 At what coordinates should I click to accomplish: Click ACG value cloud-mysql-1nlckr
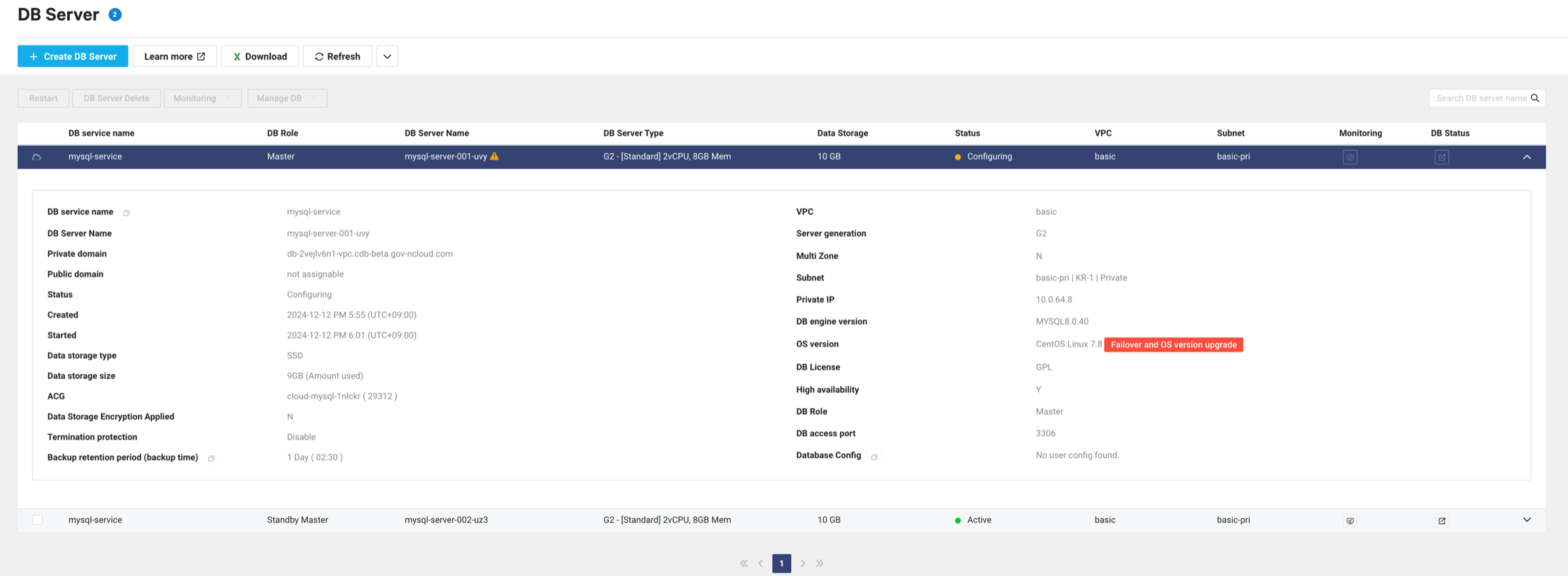pos(342,396)
